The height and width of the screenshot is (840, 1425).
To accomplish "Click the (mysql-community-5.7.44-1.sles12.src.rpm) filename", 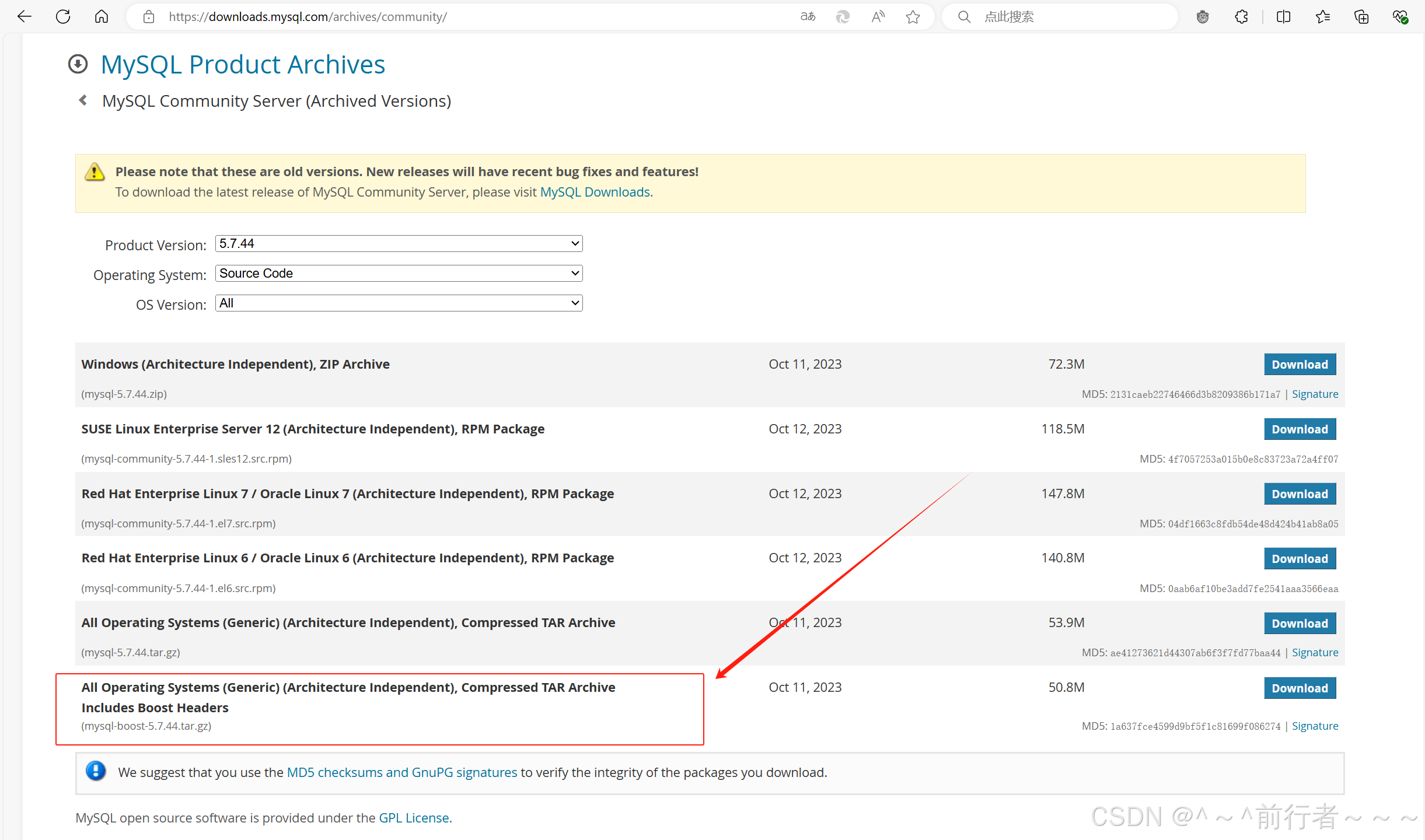I will pos(186,459).
